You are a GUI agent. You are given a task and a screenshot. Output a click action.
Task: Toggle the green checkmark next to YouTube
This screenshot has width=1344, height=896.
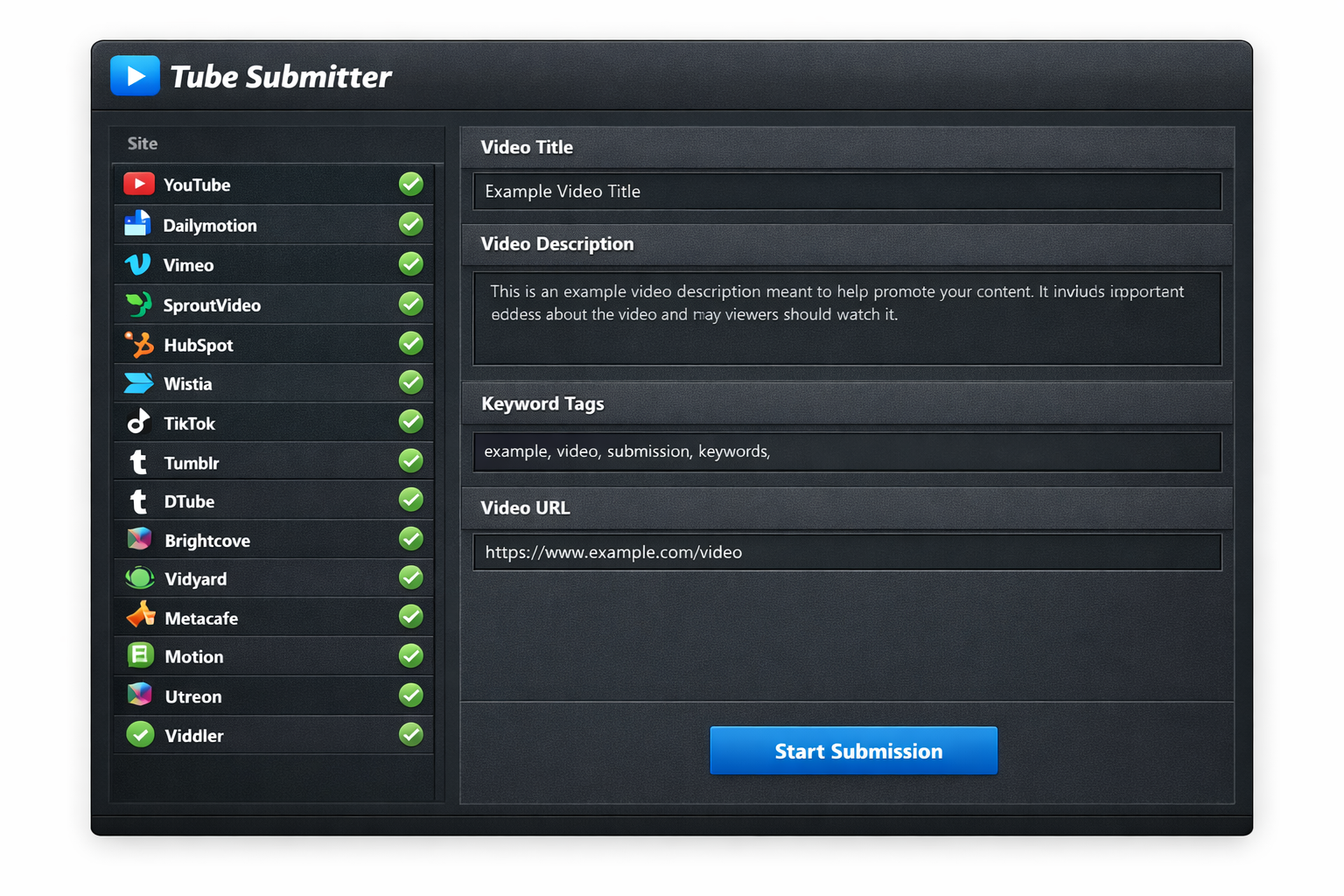[410, 184]
